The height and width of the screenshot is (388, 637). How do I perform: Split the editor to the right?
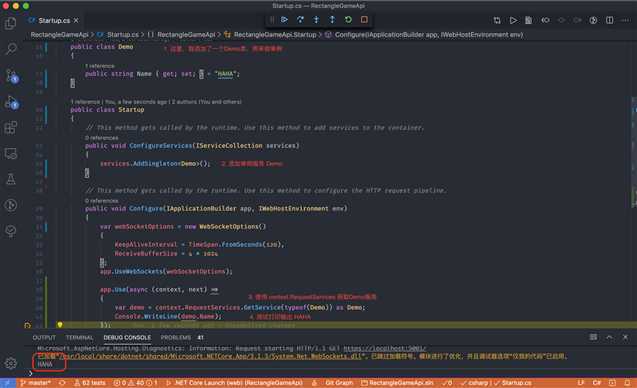coord(609,20)
